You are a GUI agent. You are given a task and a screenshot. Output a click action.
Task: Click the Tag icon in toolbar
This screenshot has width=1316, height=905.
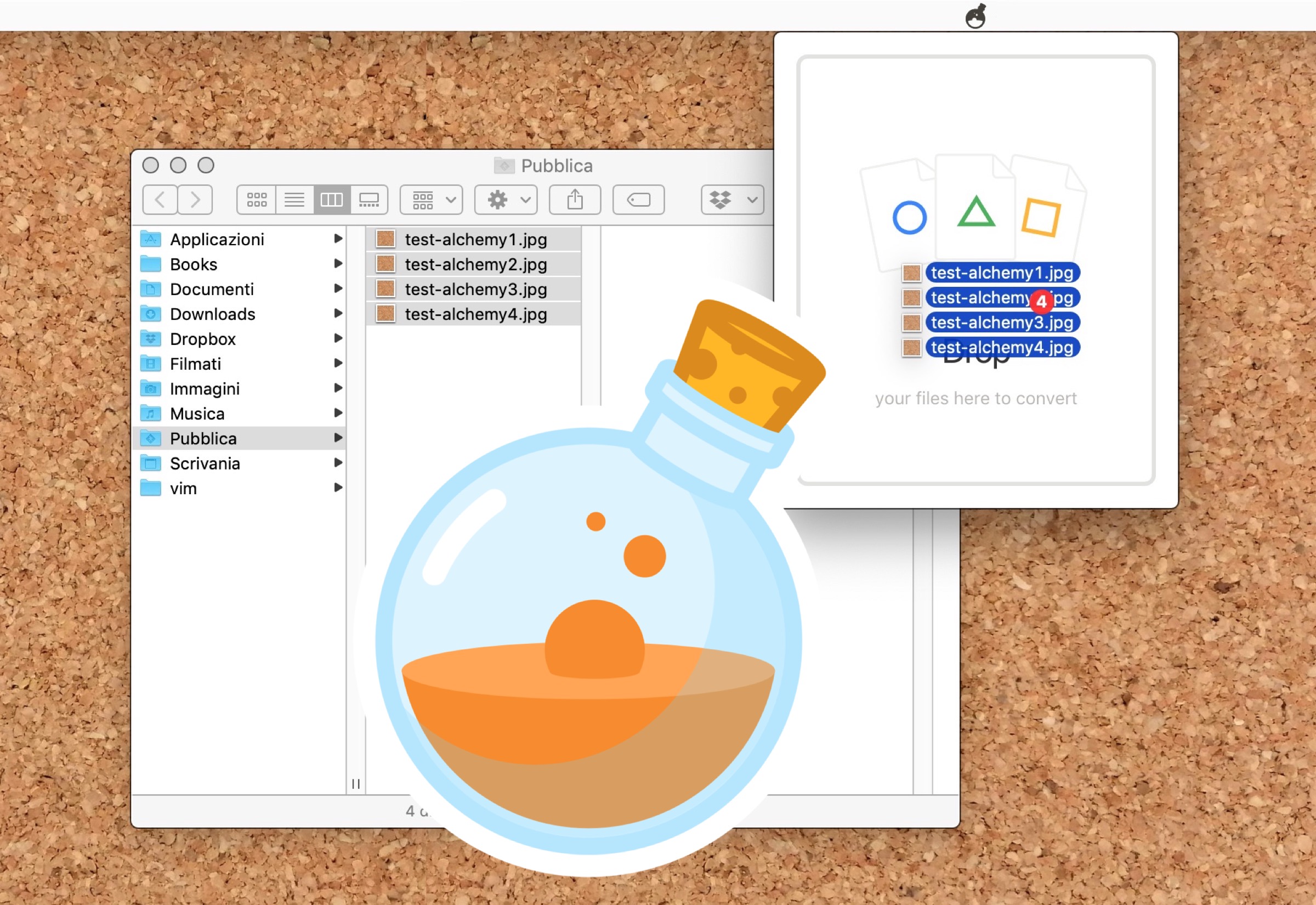click(638, 200)
